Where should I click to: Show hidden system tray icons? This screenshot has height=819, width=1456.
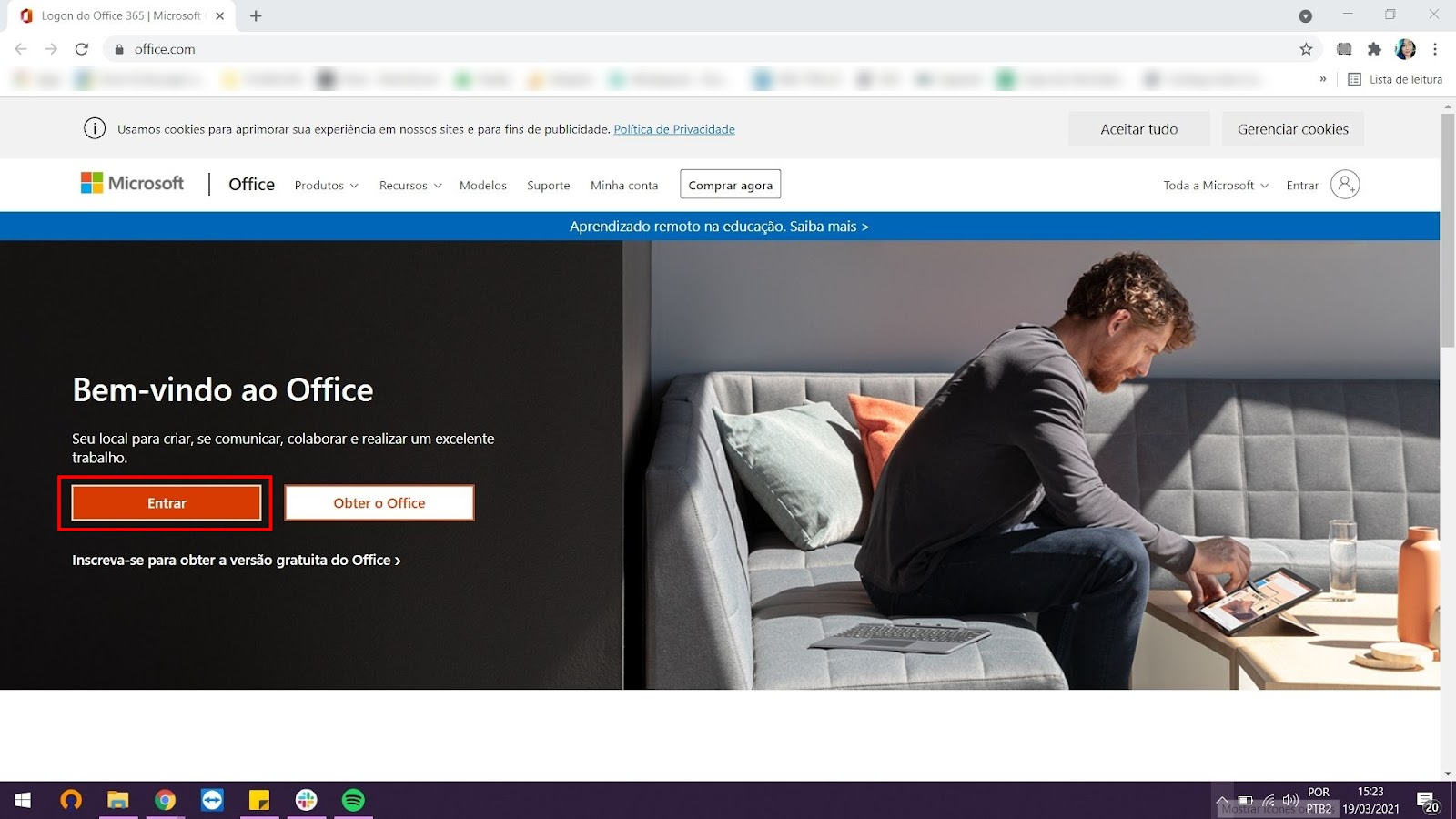coord(1222,801)
